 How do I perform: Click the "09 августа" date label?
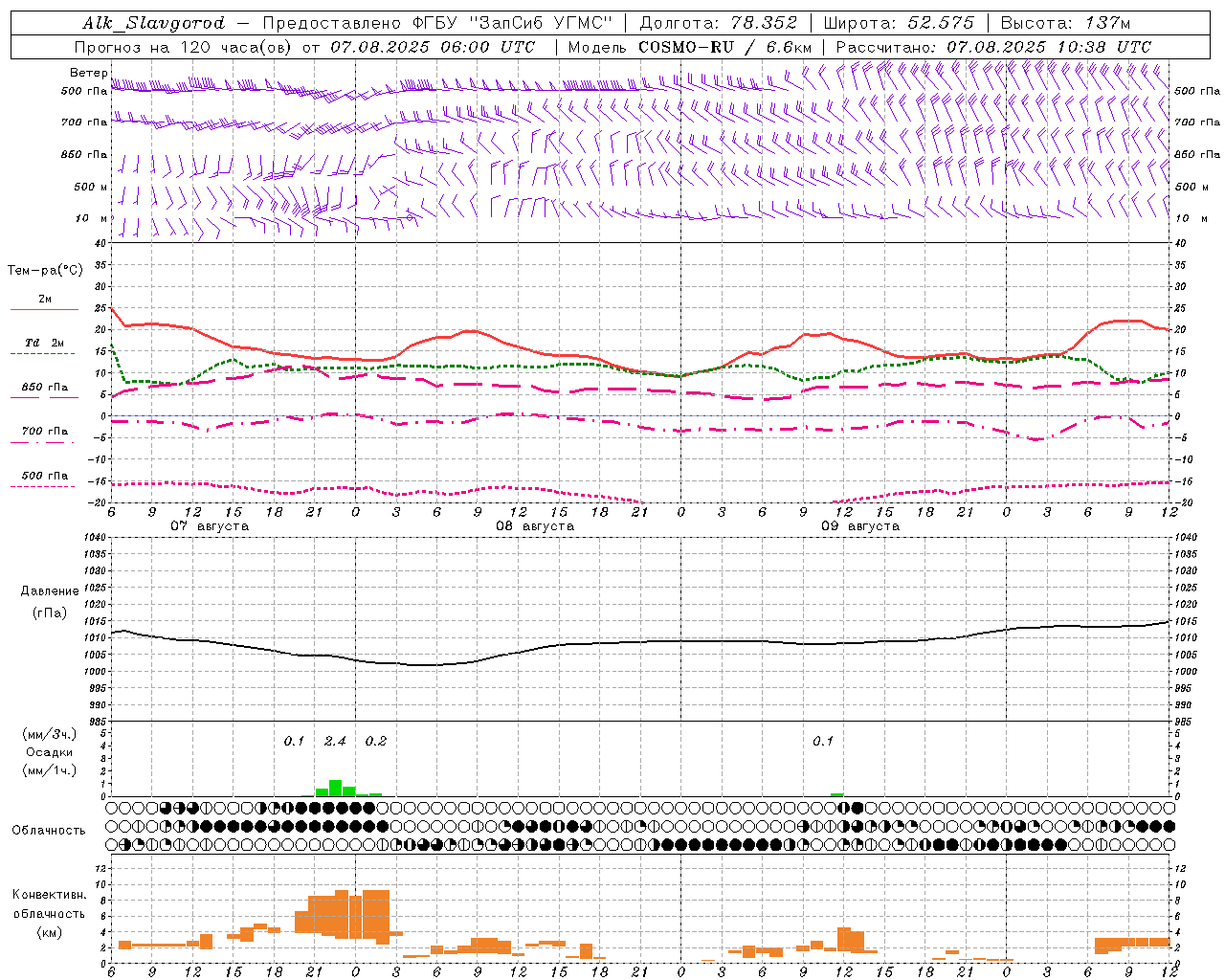860,526
